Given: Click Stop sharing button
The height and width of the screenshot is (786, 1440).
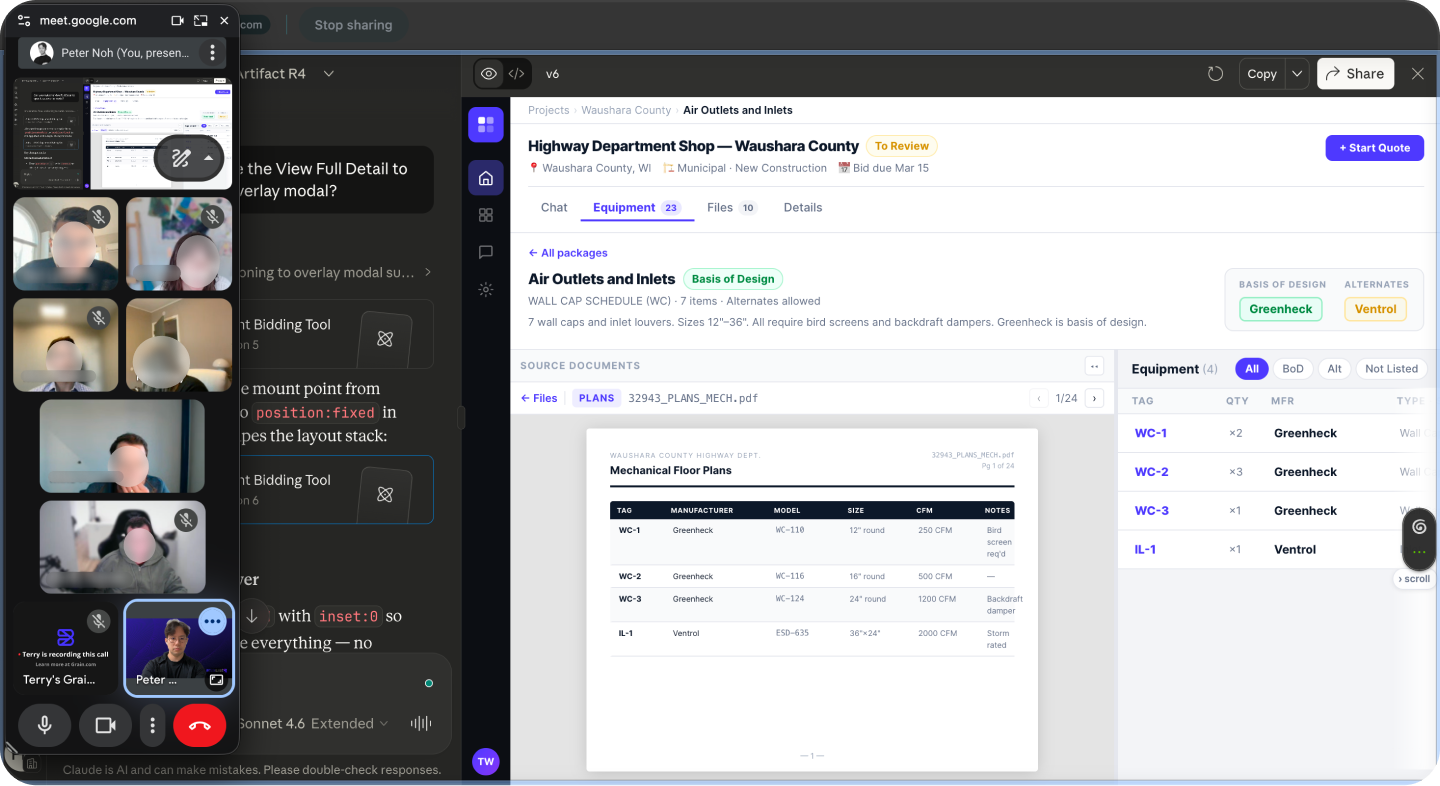Looking at the screenshot, I should coord(353,25).
